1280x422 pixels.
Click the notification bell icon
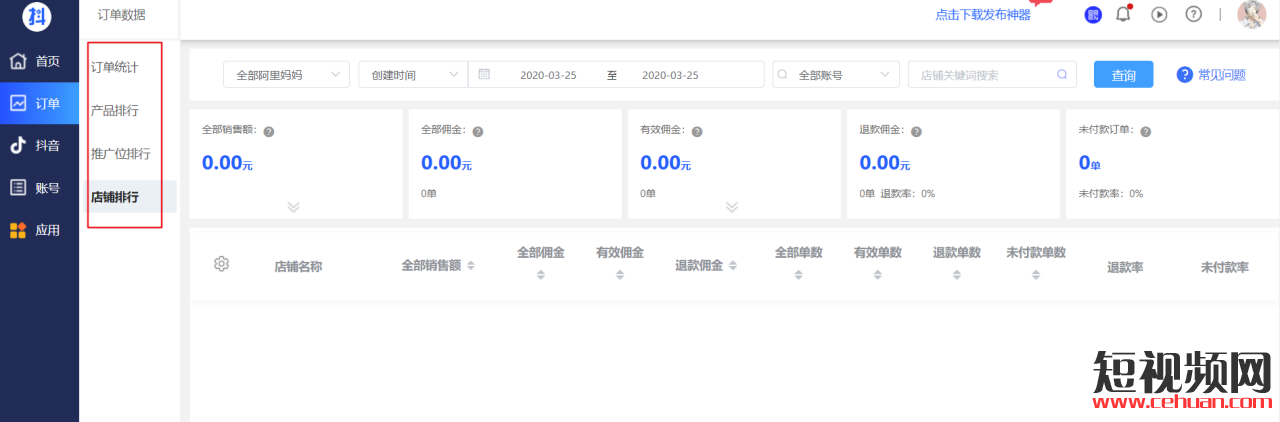(1124, 14)
